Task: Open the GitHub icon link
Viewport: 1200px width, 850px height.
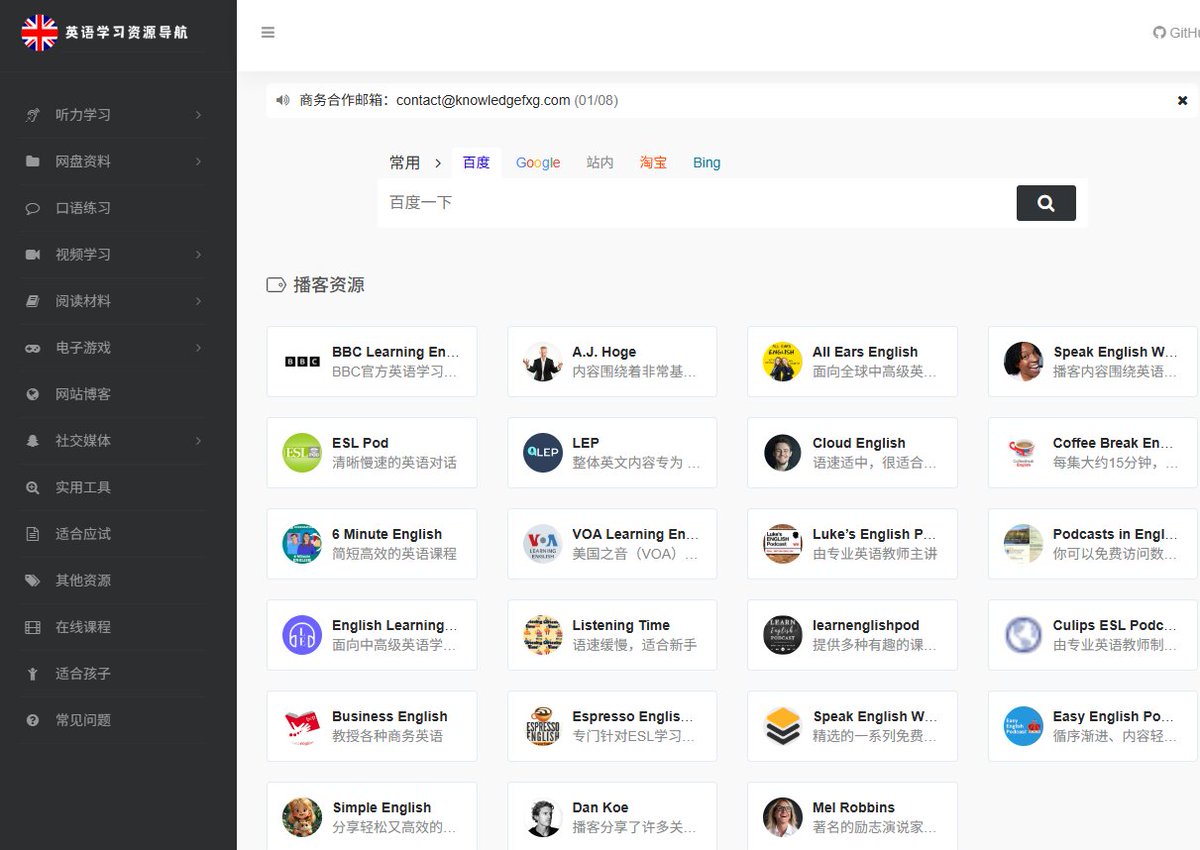Action: point(1159,32)
